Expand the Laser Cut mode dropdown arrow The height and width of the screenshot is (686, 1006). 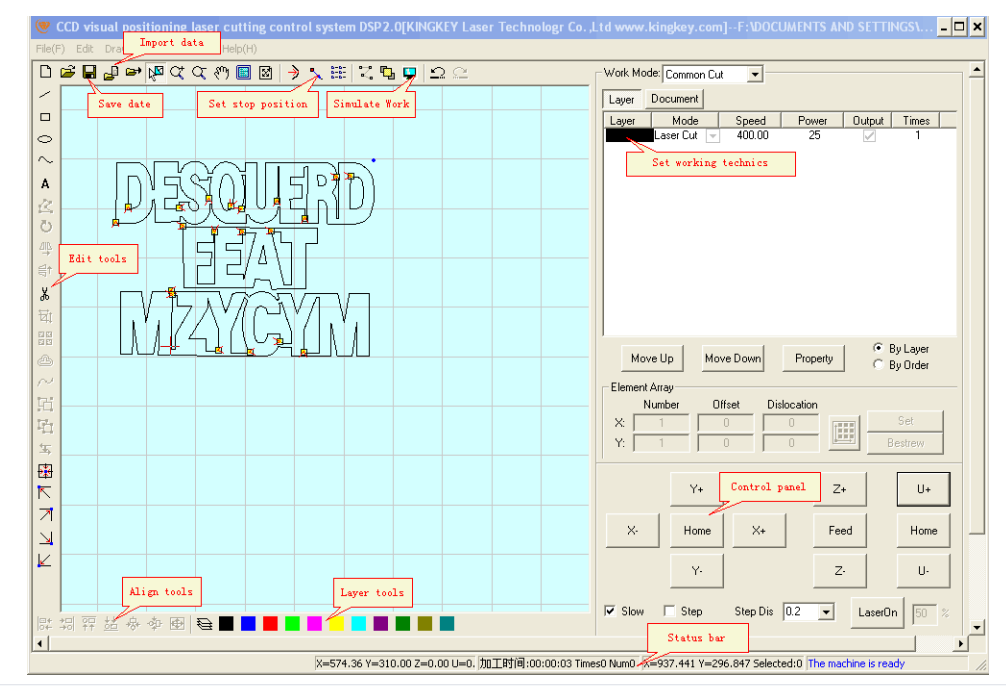713,136
